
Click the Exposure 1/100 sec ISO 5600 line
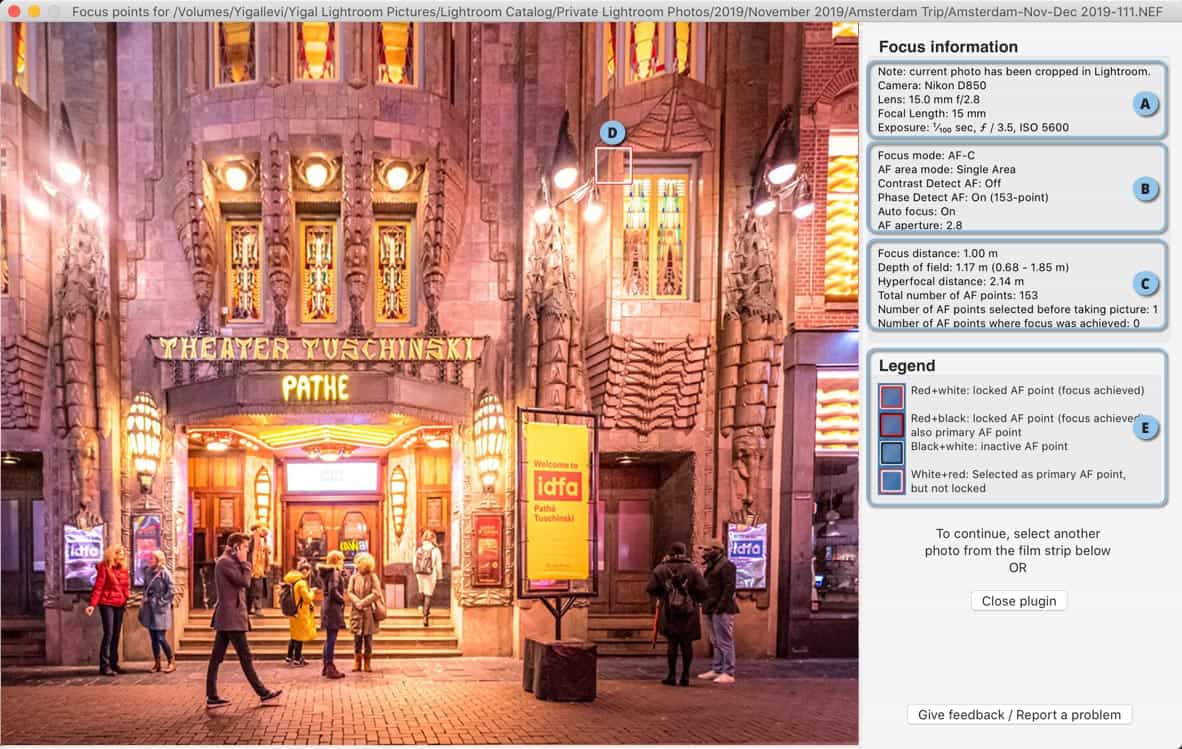click(x=972, y=127)
